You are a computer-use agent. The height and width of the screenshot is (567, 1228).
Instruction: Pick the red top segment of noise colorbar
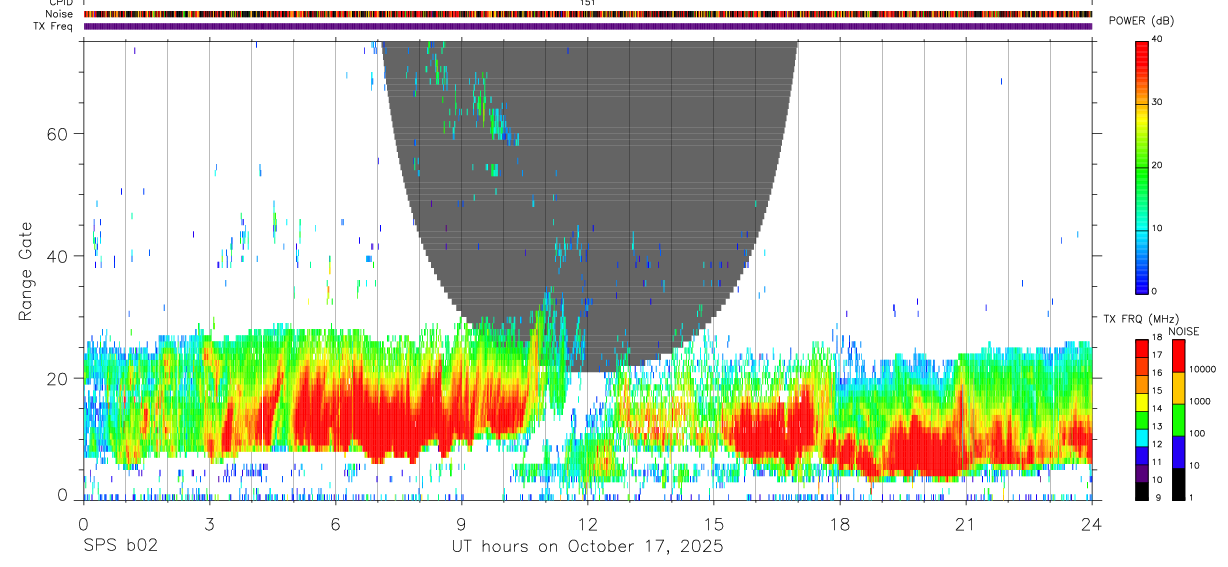coord(1178,356)
